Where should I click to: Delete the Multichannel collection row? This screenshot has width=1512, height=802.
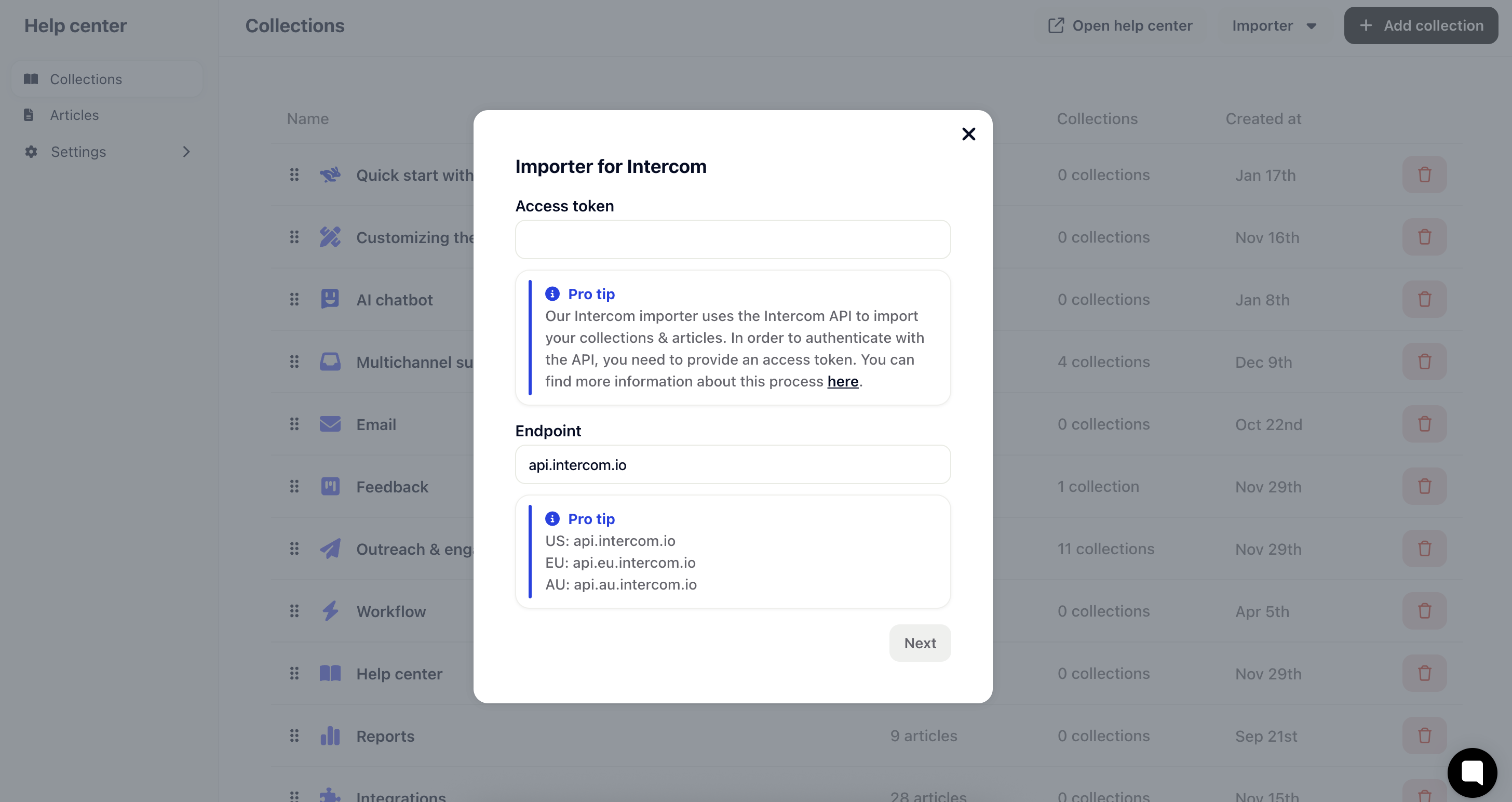point(1425,361)
